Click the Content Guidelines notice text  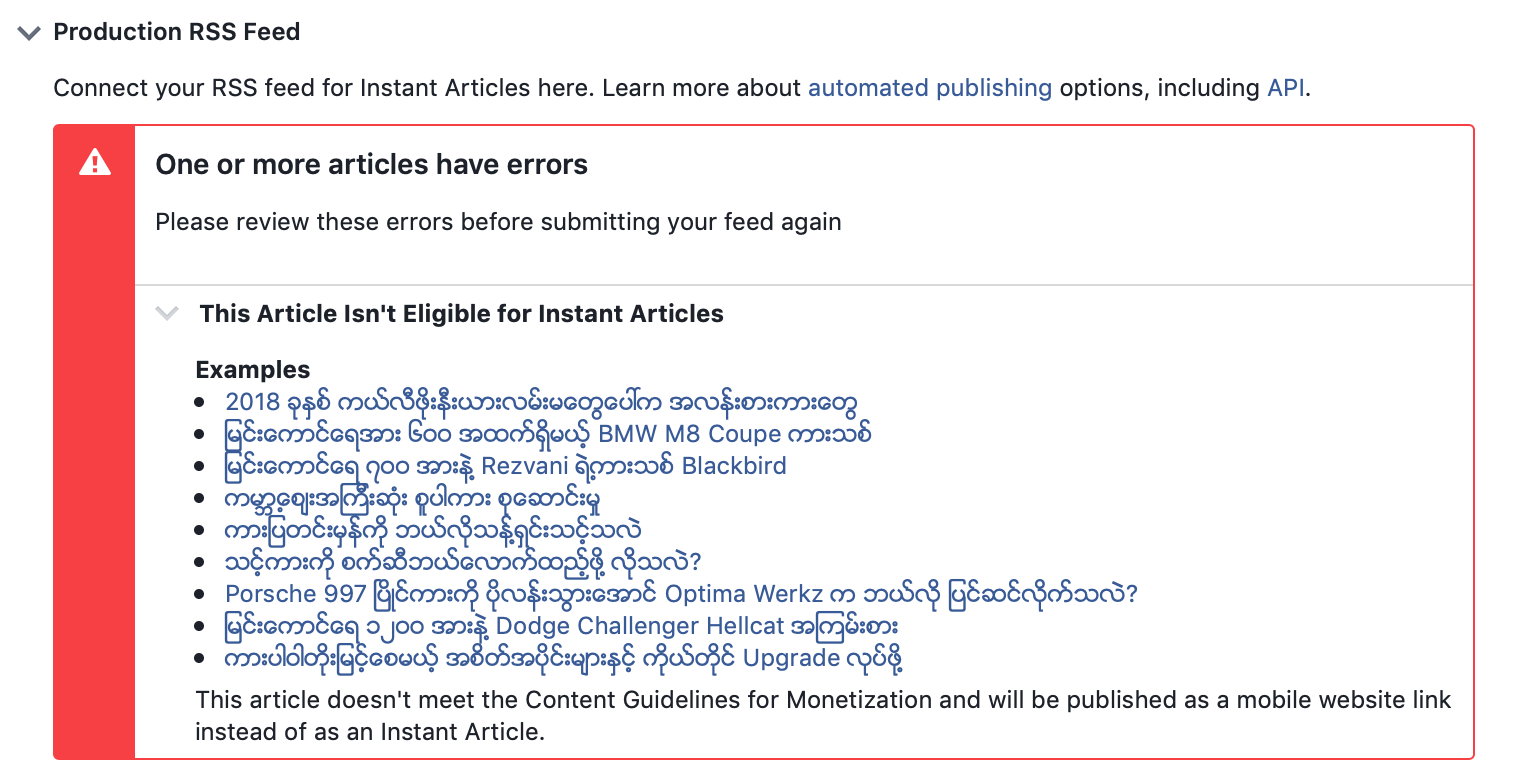[820, 713]
